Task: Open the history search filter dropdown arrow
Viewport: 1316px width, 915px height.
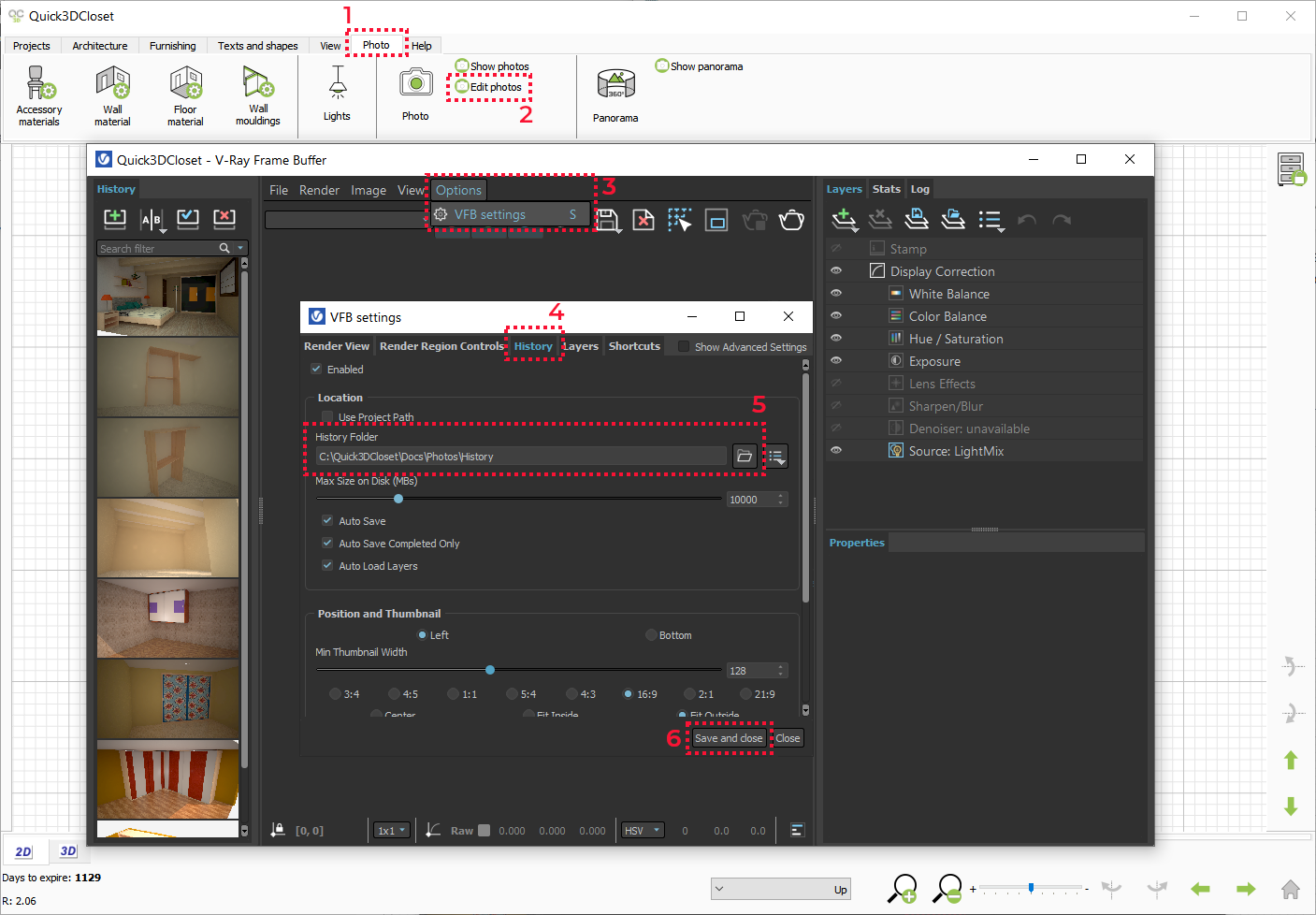Action: coord(240,248)
